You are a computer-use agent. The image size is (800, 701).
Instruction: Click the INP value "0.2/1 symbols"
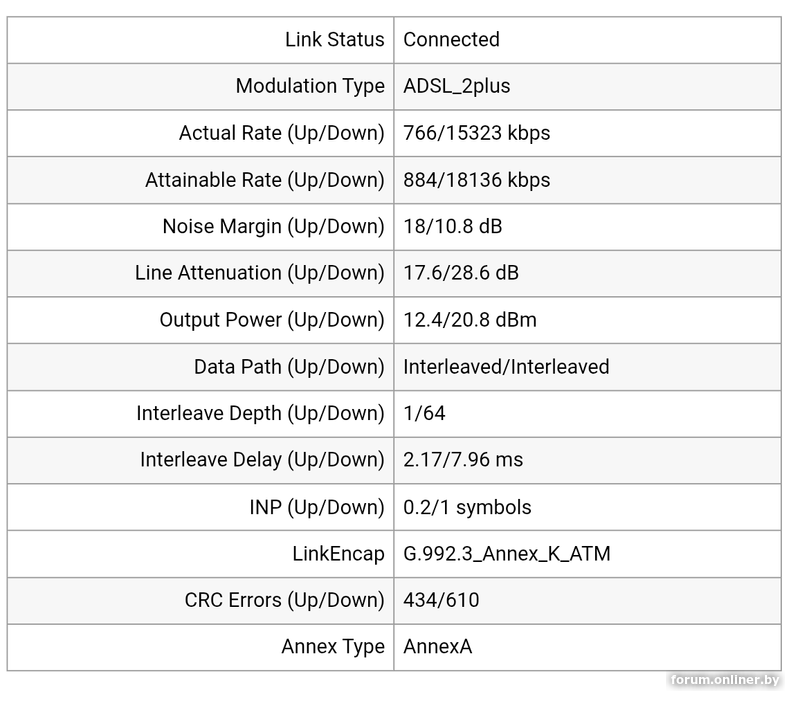[x=467, y=507]
